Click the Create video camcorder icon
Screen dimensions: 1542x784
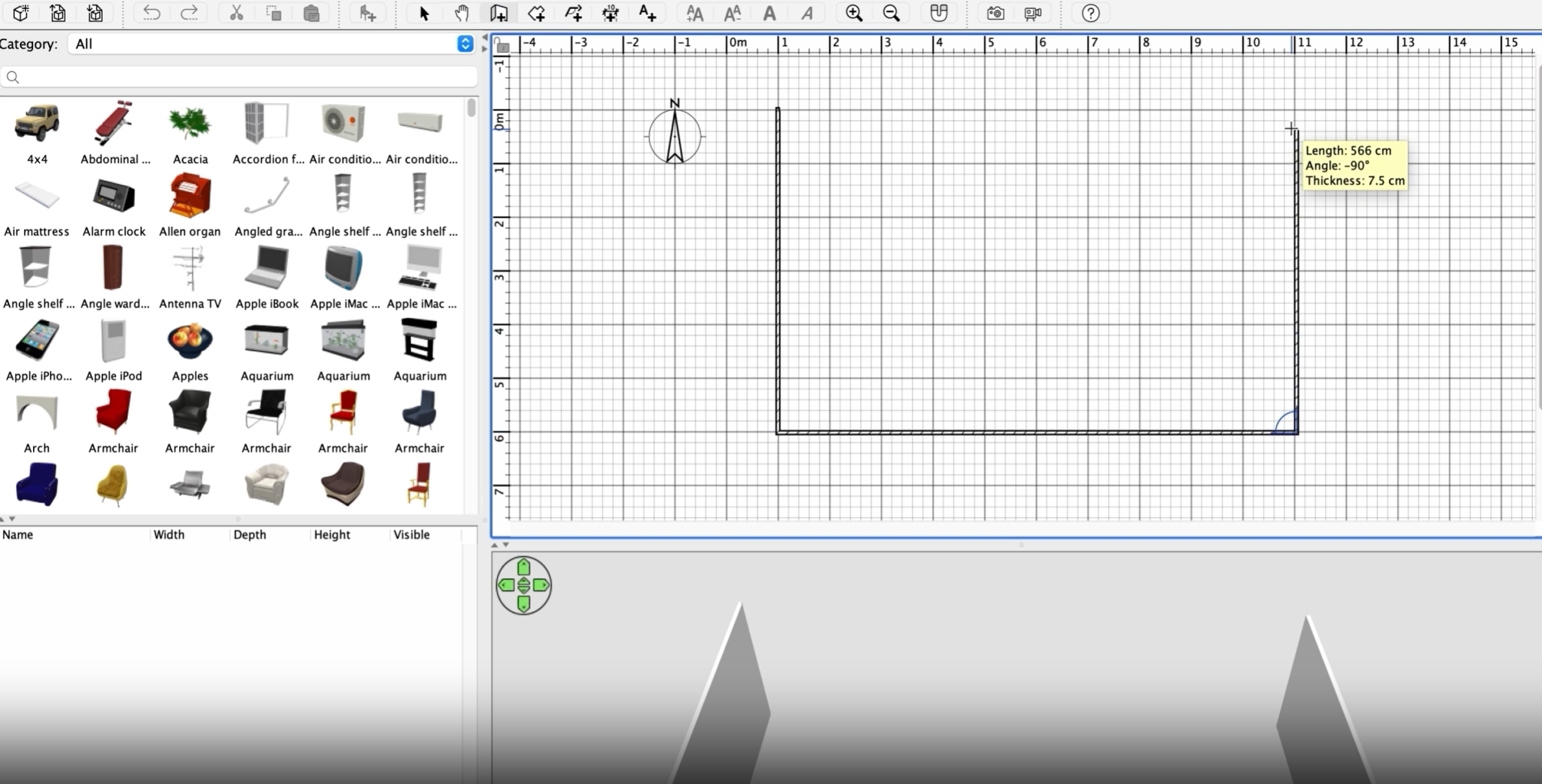[x=1033, y=13]
